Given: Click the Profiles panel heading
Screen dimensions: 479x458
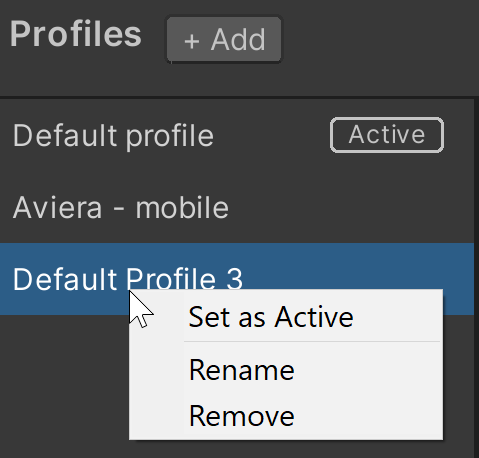Looking at the screenshot, I should coord(76,34).
